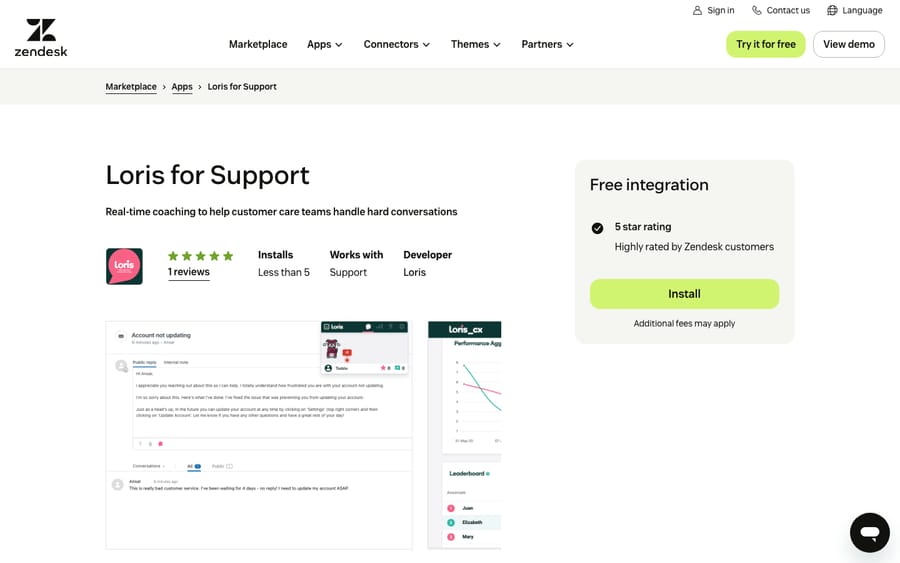Open the loris_cx performance screenshot

pyautogui.click(x=464, y=435)
